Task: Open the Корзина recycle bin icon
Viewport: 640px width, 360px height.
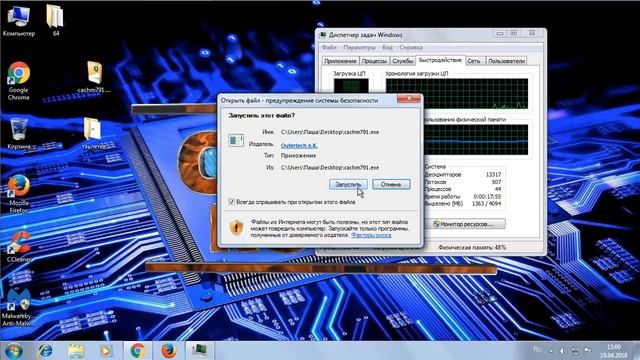Action: pos(19,133)
